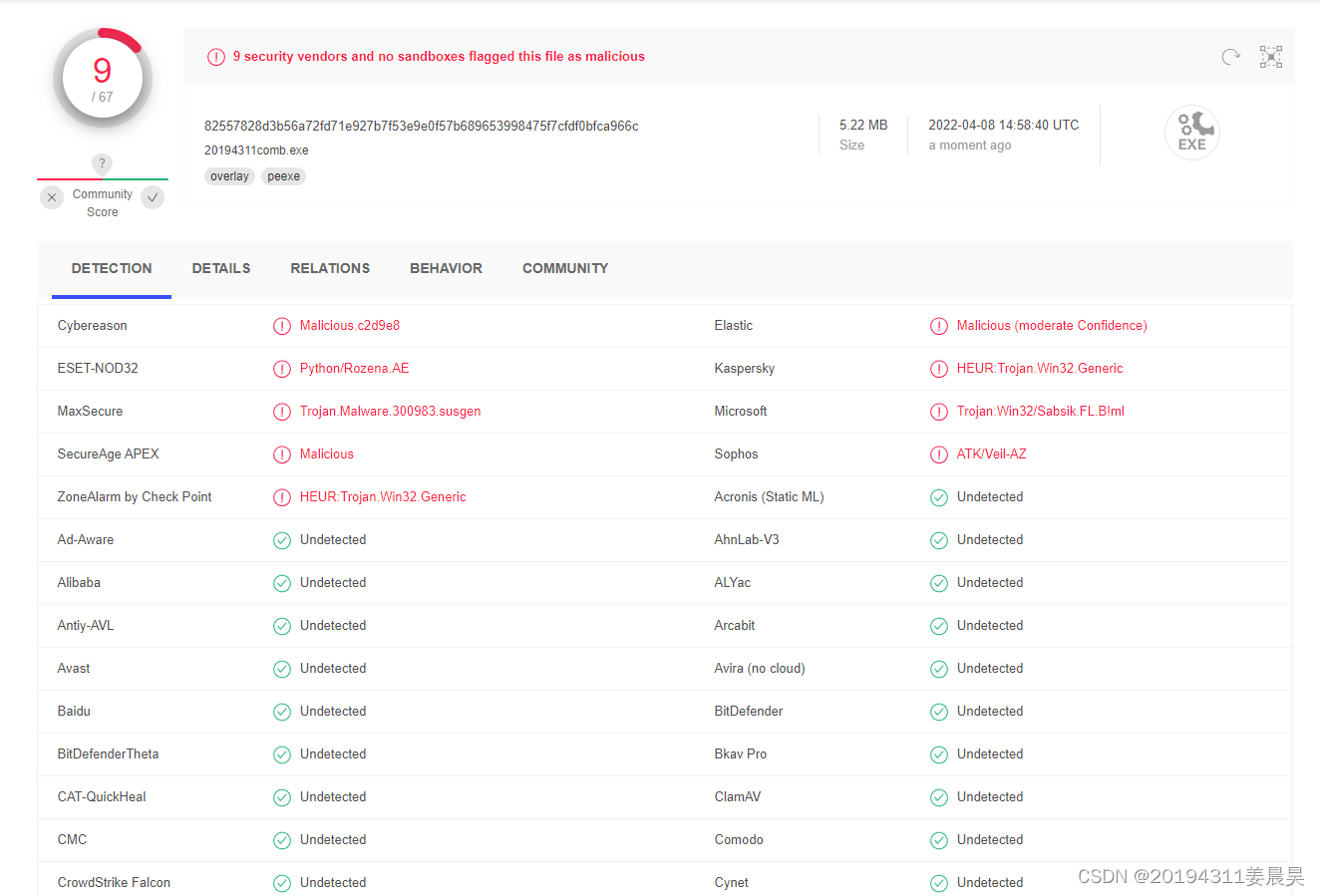Screen dimensions: 1320x896
Task: Click the 9 security vendors flagged message
Action: click(439, 57)
